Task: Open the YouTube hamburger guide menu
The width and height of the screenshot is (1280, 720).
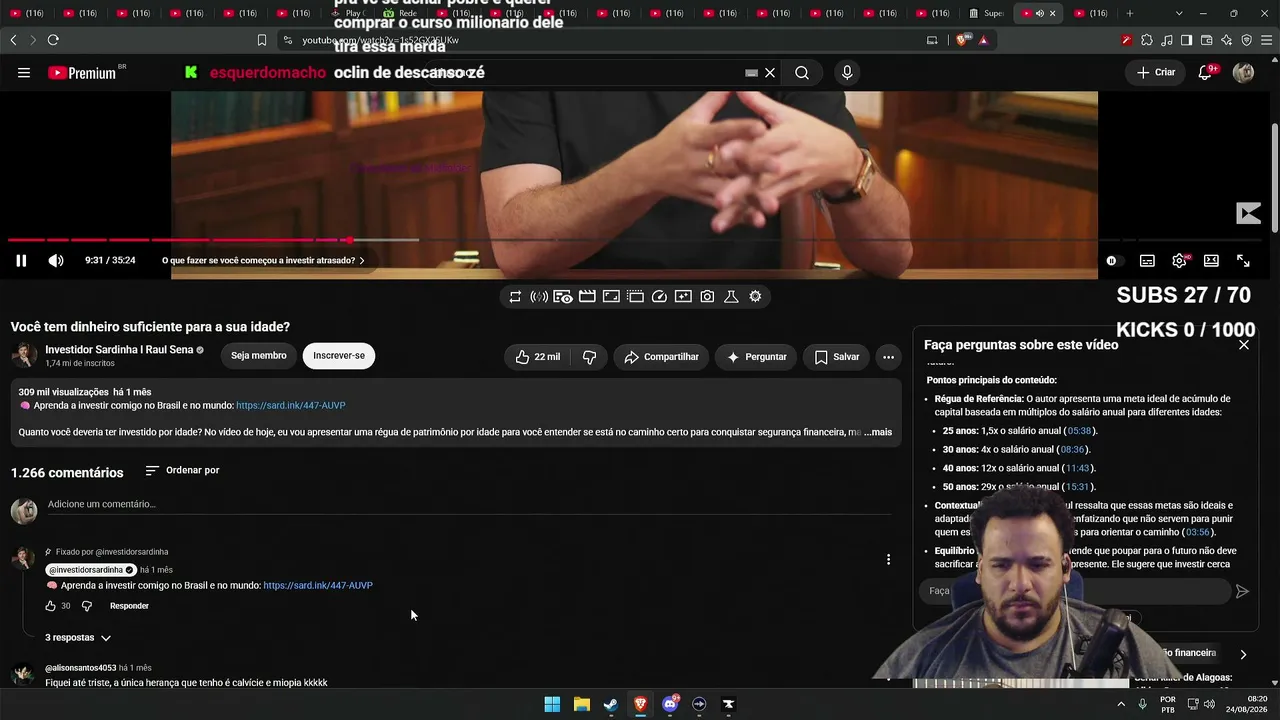Action: [x=24, y=73]
